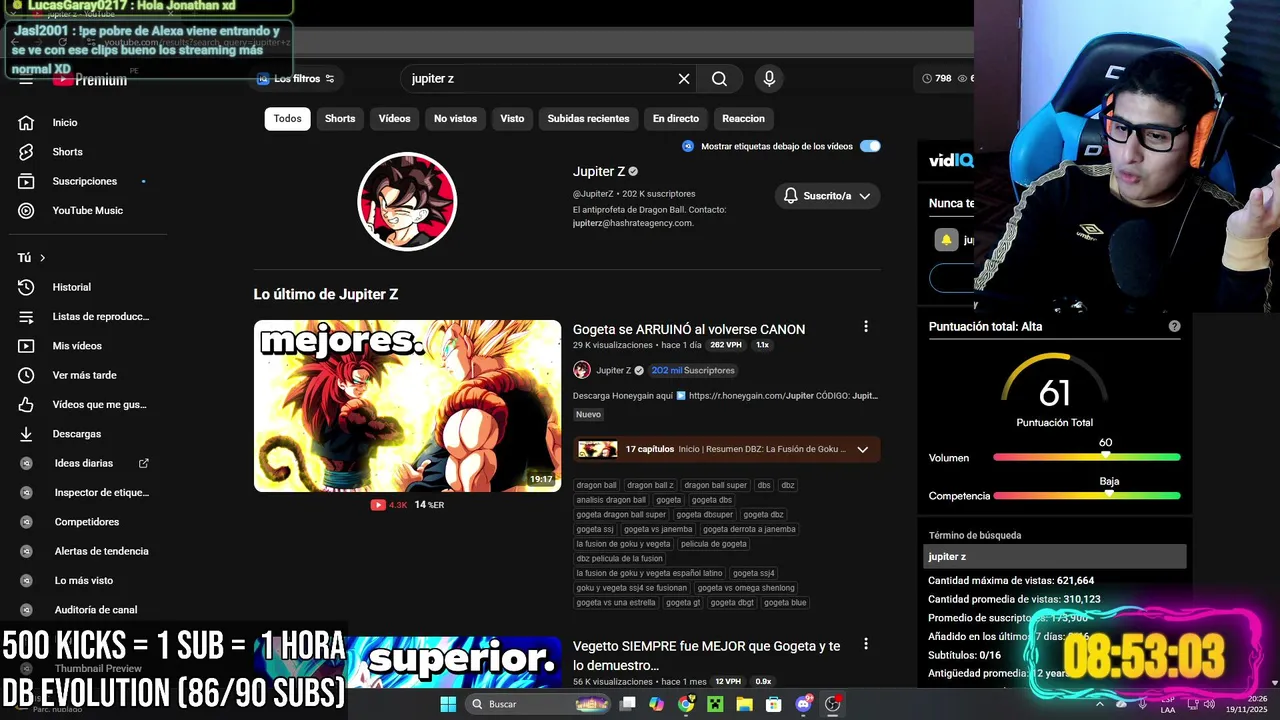The height and width of the screenshot is (720, 1280).
Task: Click the Volumen score slider
Action: [1086, 457]
